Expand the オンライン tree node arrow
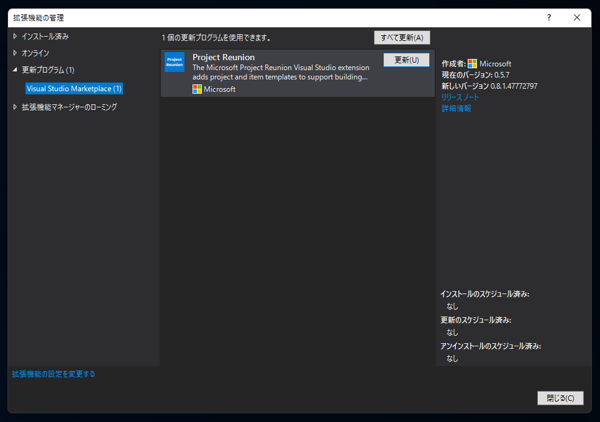This screenshot has height=422, width=600. tap(15, 53)
